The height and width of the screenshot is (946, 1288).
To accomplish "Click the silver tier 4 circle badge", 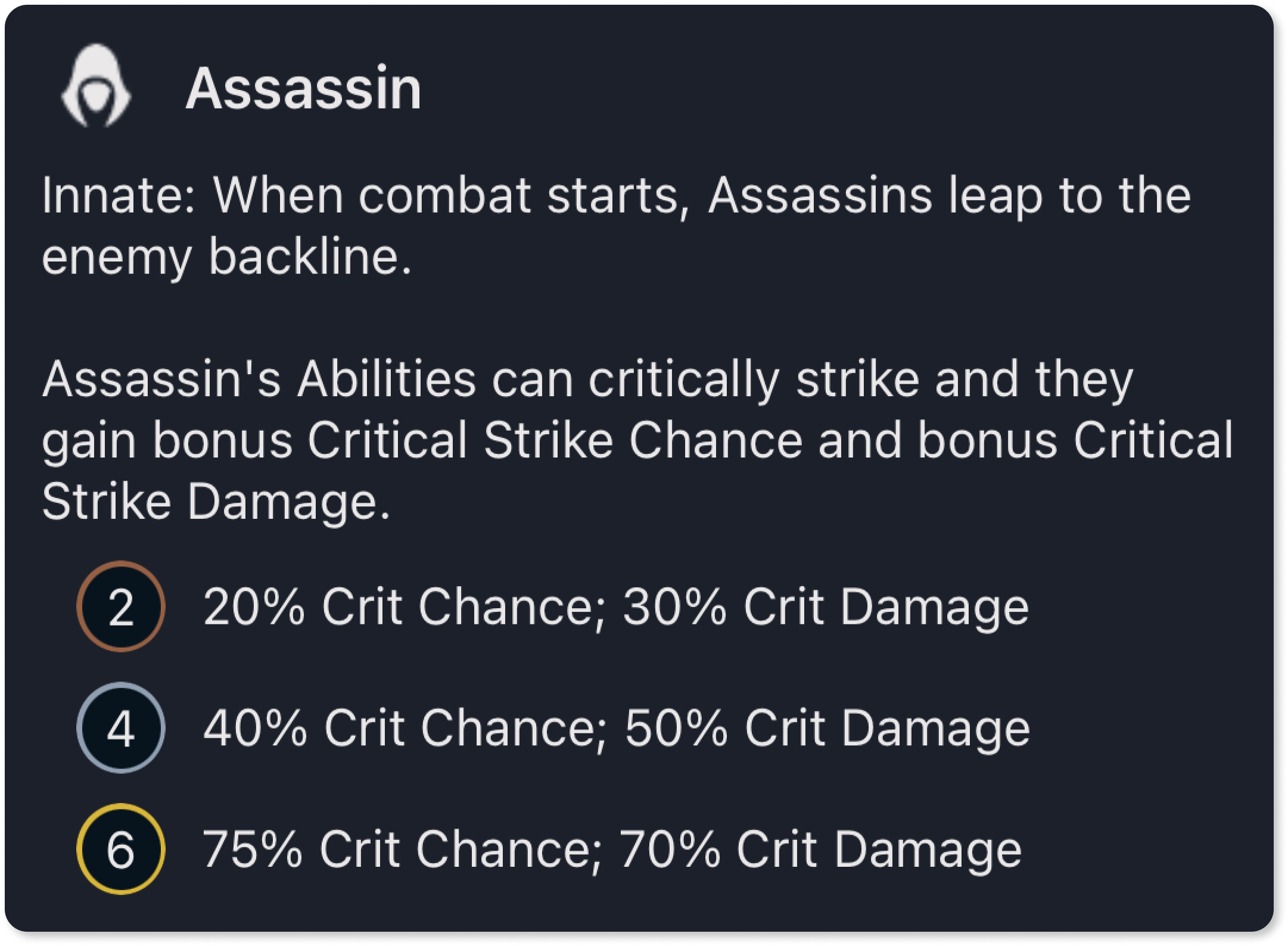I will tap(121, 727).
